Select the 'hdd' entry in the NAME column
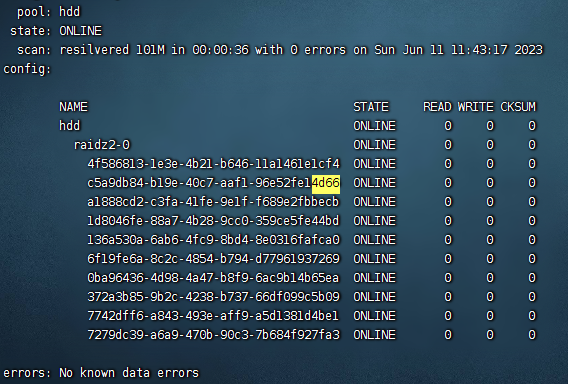 (x=70, y=126)
